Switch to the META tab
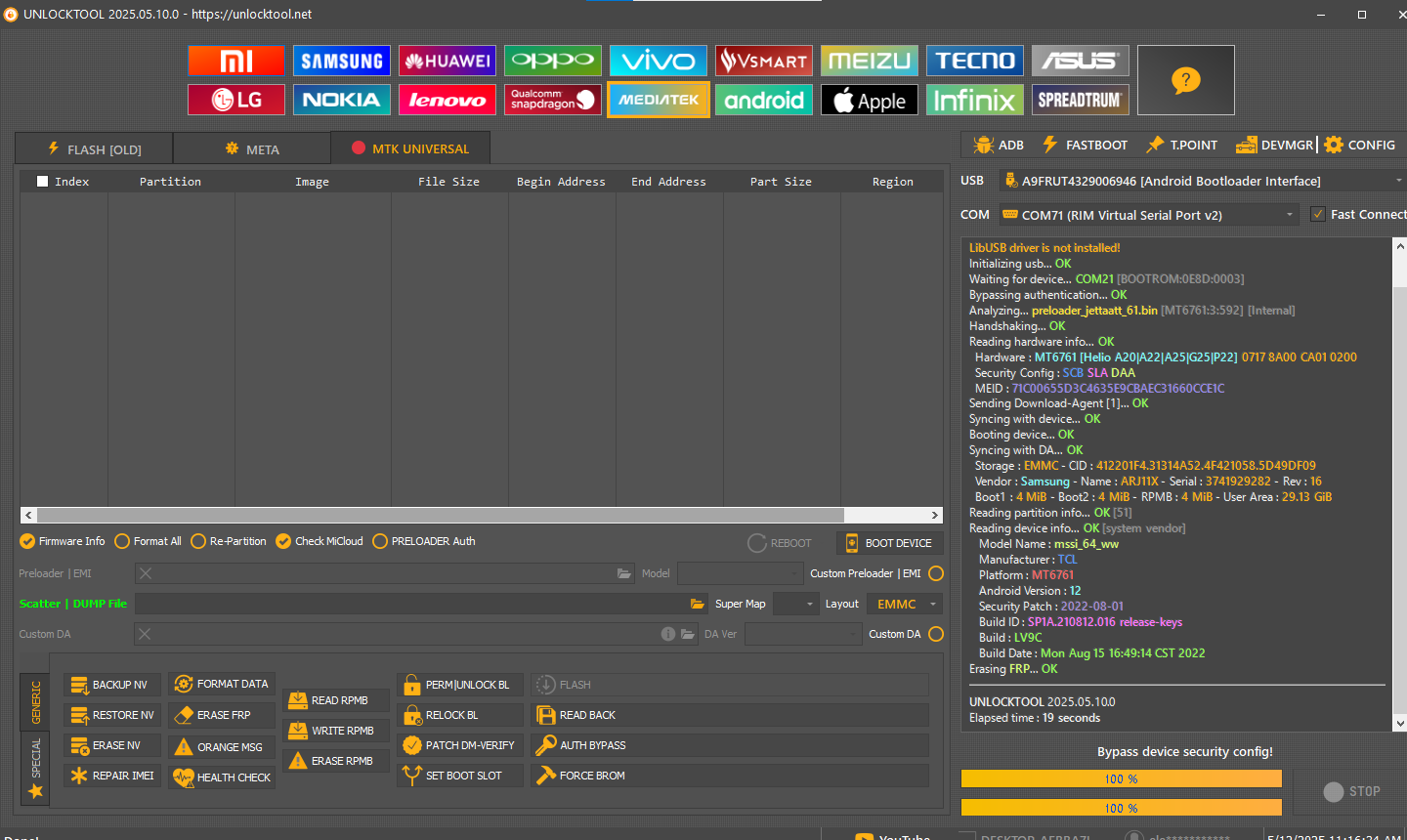The height and width of the screenshot is (840, 1407). click(252, 148)
